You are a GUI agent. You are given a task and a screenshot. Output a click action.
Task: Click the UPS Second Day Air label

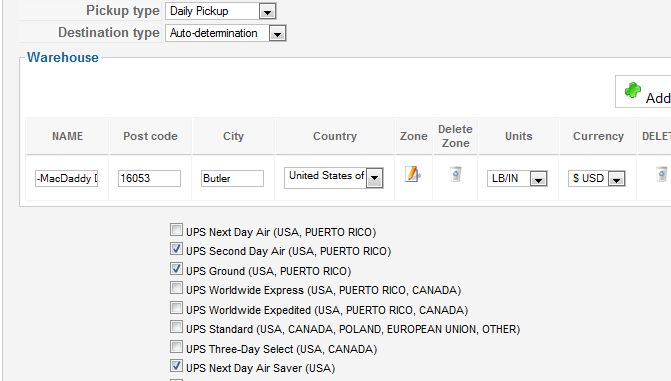click(288, 251)
